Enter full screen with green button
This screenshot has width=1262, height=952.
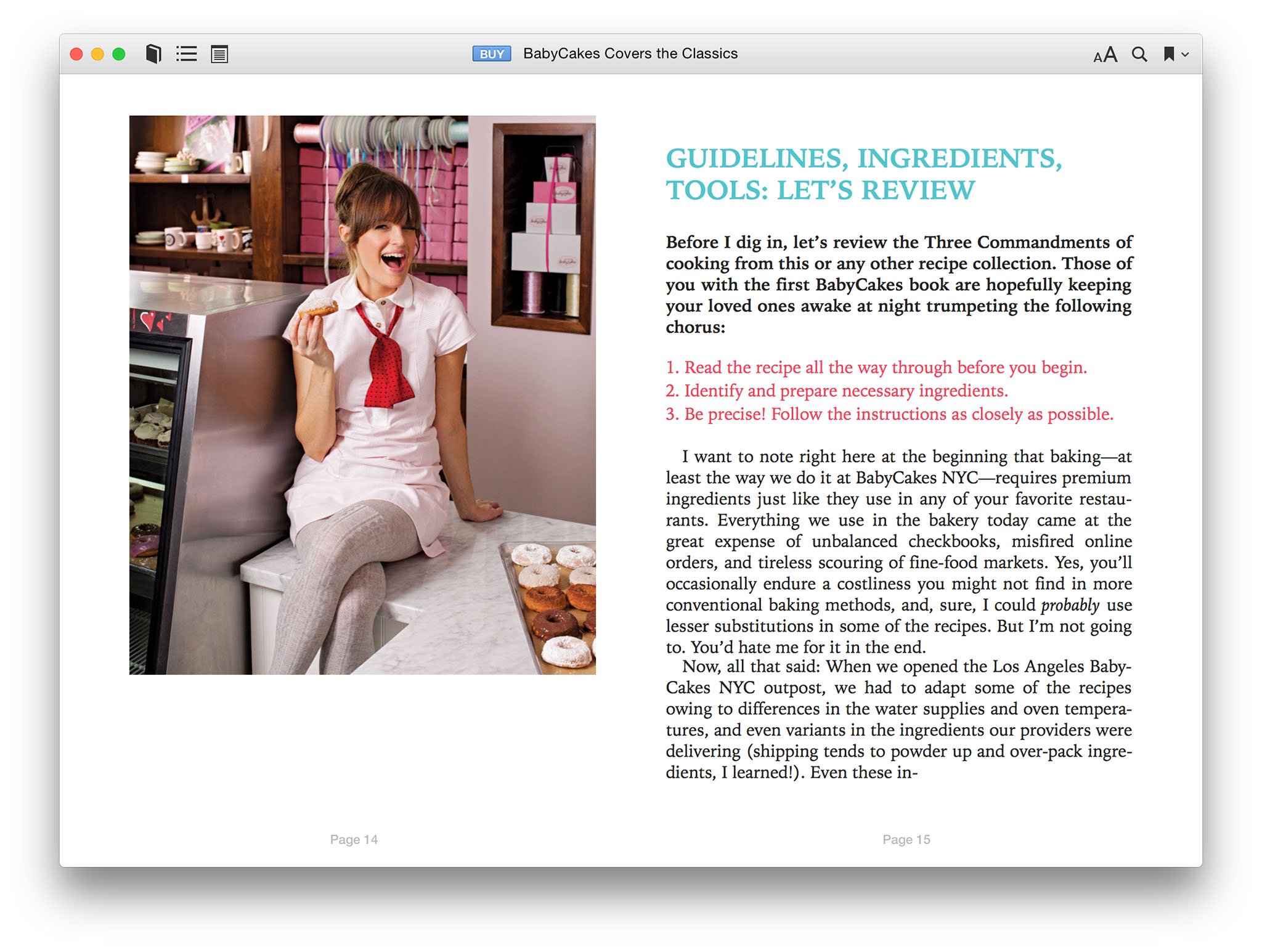[119, 54]
